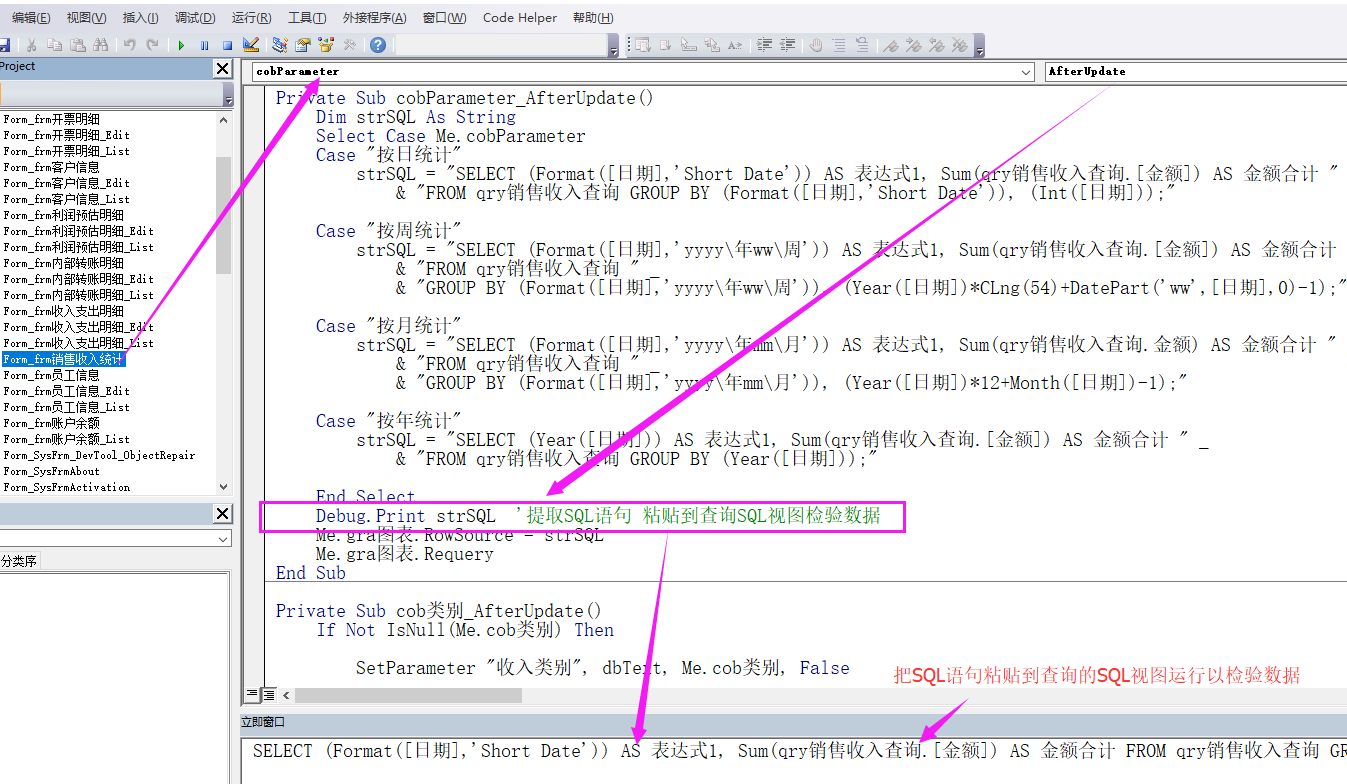This screenshot has width=1347, height=784.
Task: Click the Quick Info icon
Action: coord(689,45)
